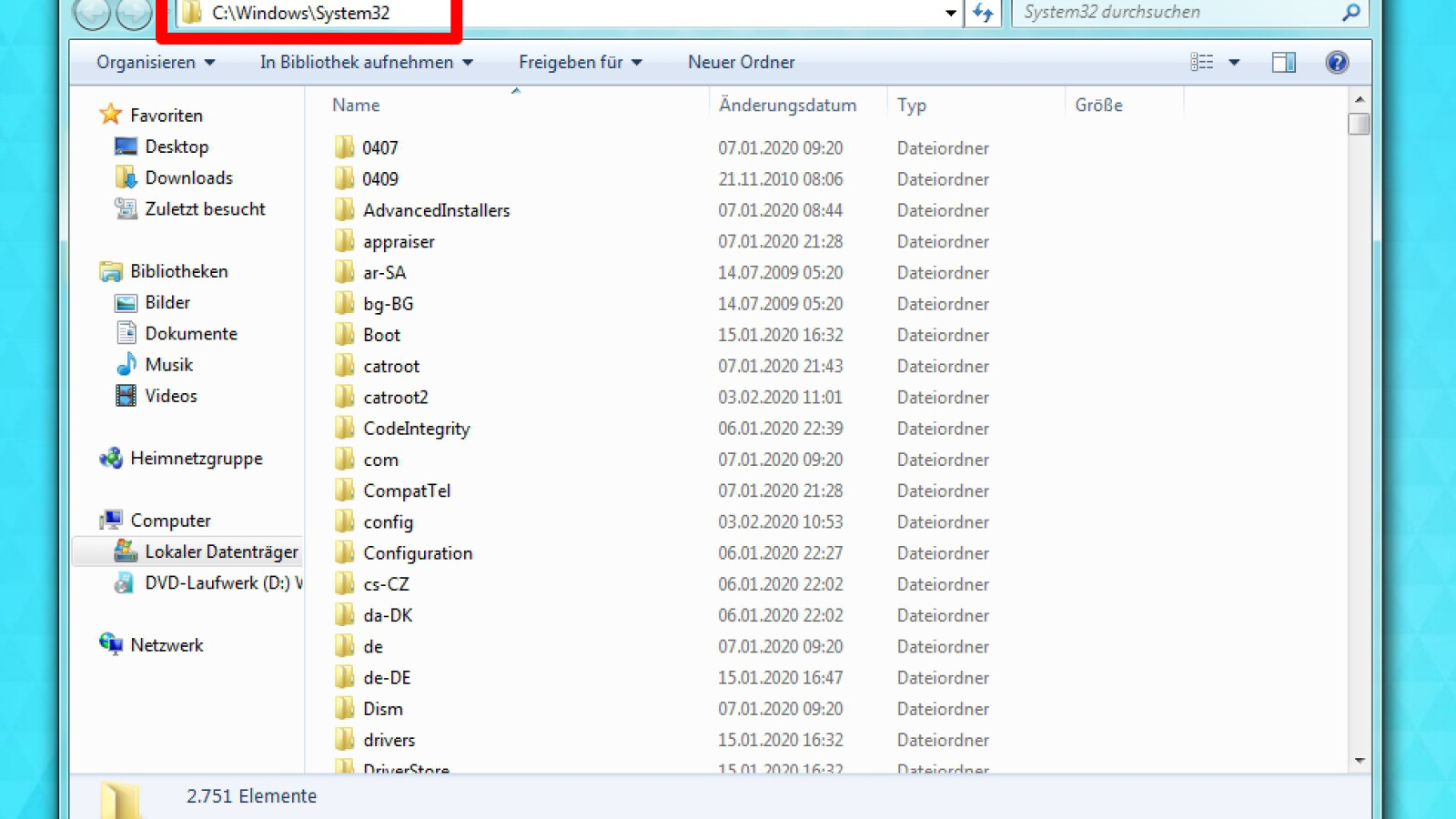Open the In Bibliothek aufnehmen menu
This screenshot has width=1456, height=819.
click(364, 62)
